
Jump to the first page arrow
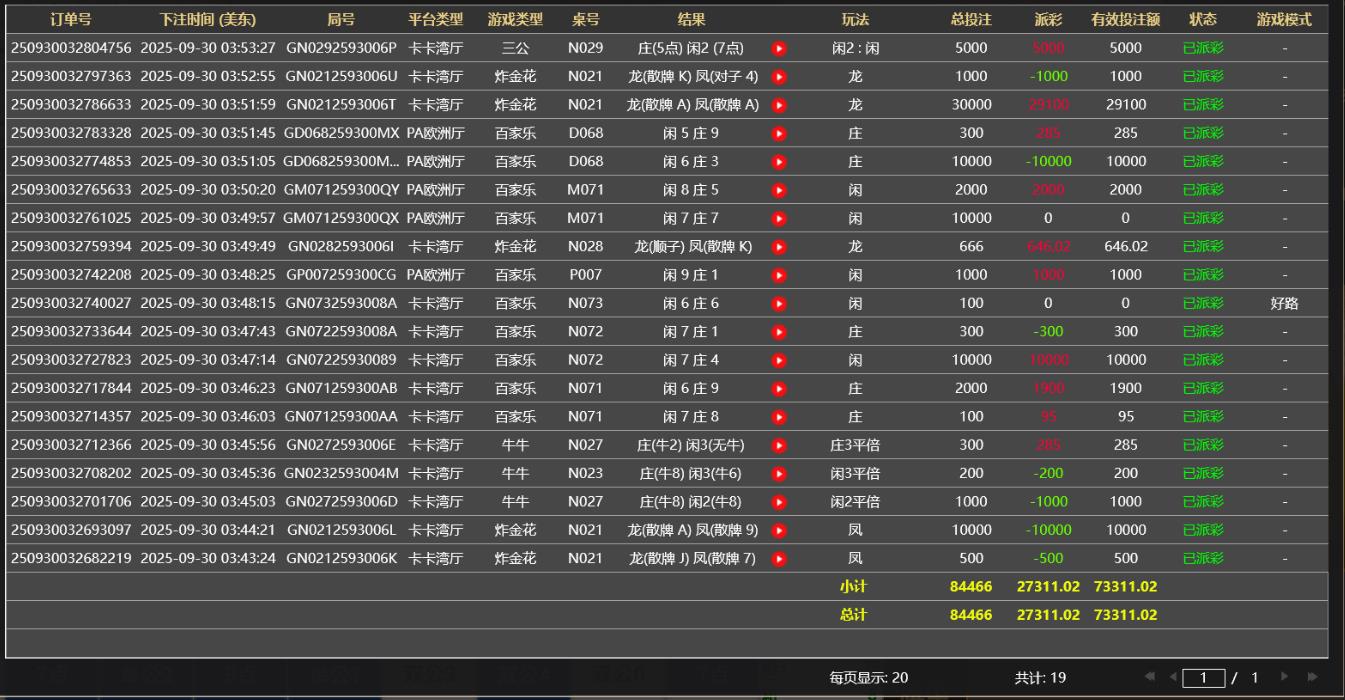[x=1149, y=678]
